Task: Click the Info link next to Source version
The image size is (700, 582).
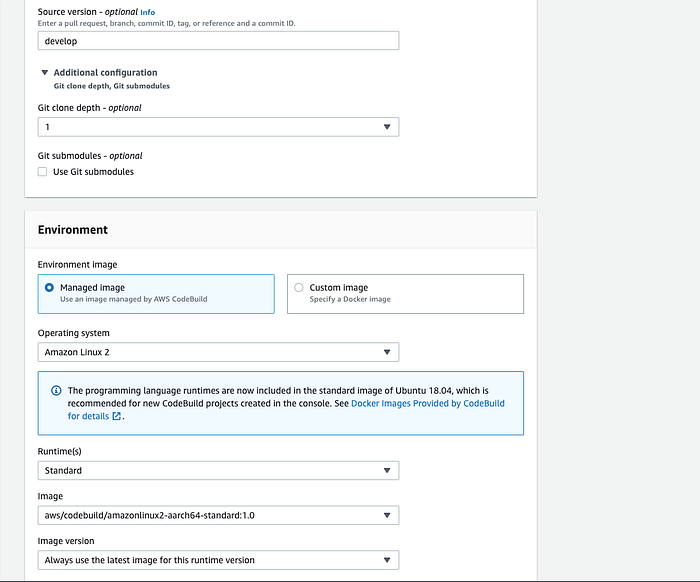Action: (147, 12)
